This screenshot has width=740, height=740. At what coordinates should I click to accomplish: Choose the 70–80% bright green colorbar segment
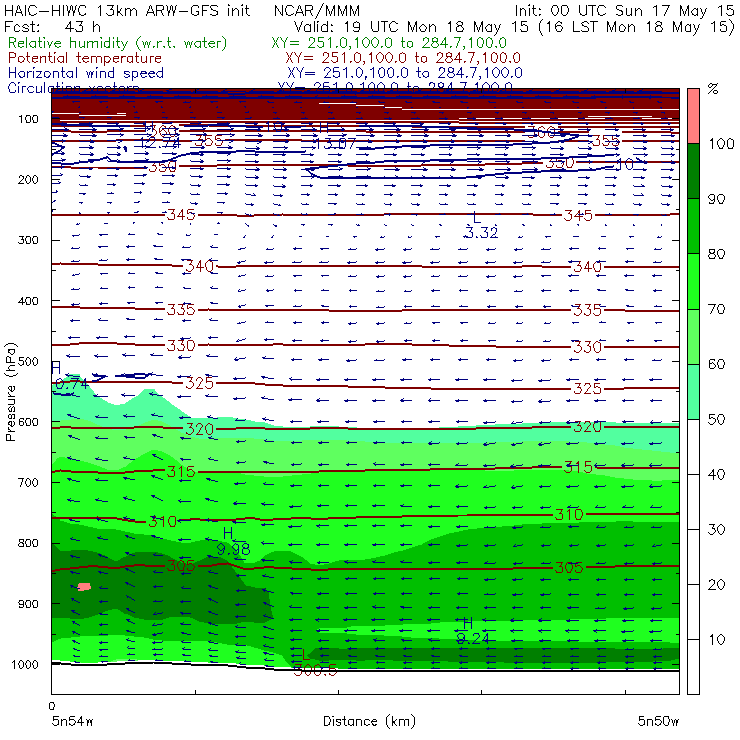click(693, 281)
